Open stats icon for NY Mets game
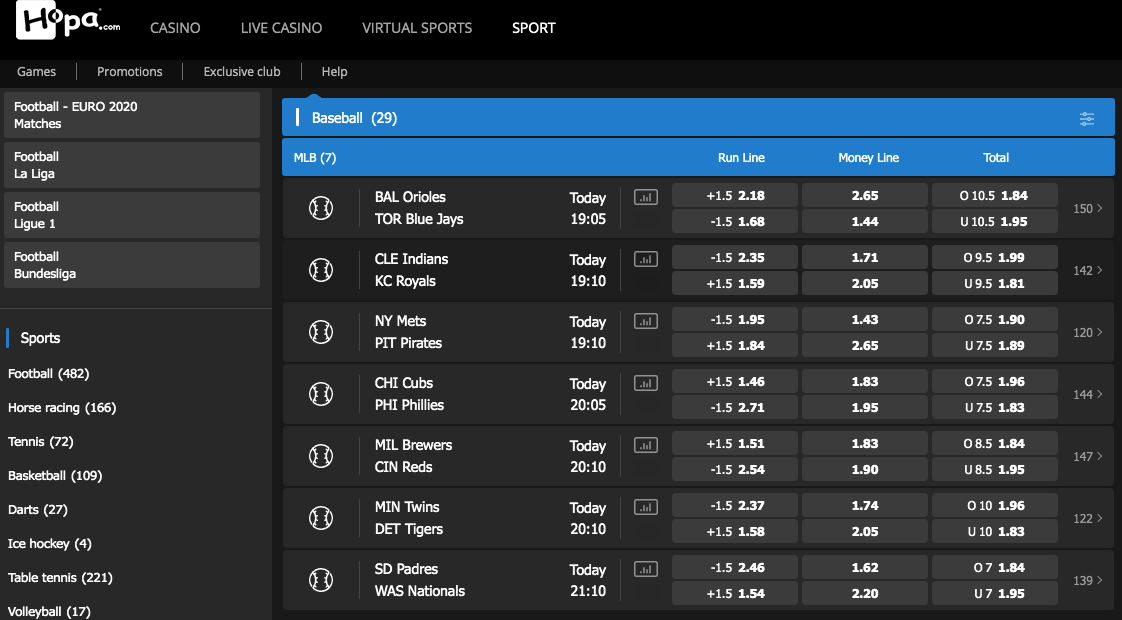The image size is (1122, 620). [x=645, y=321]
